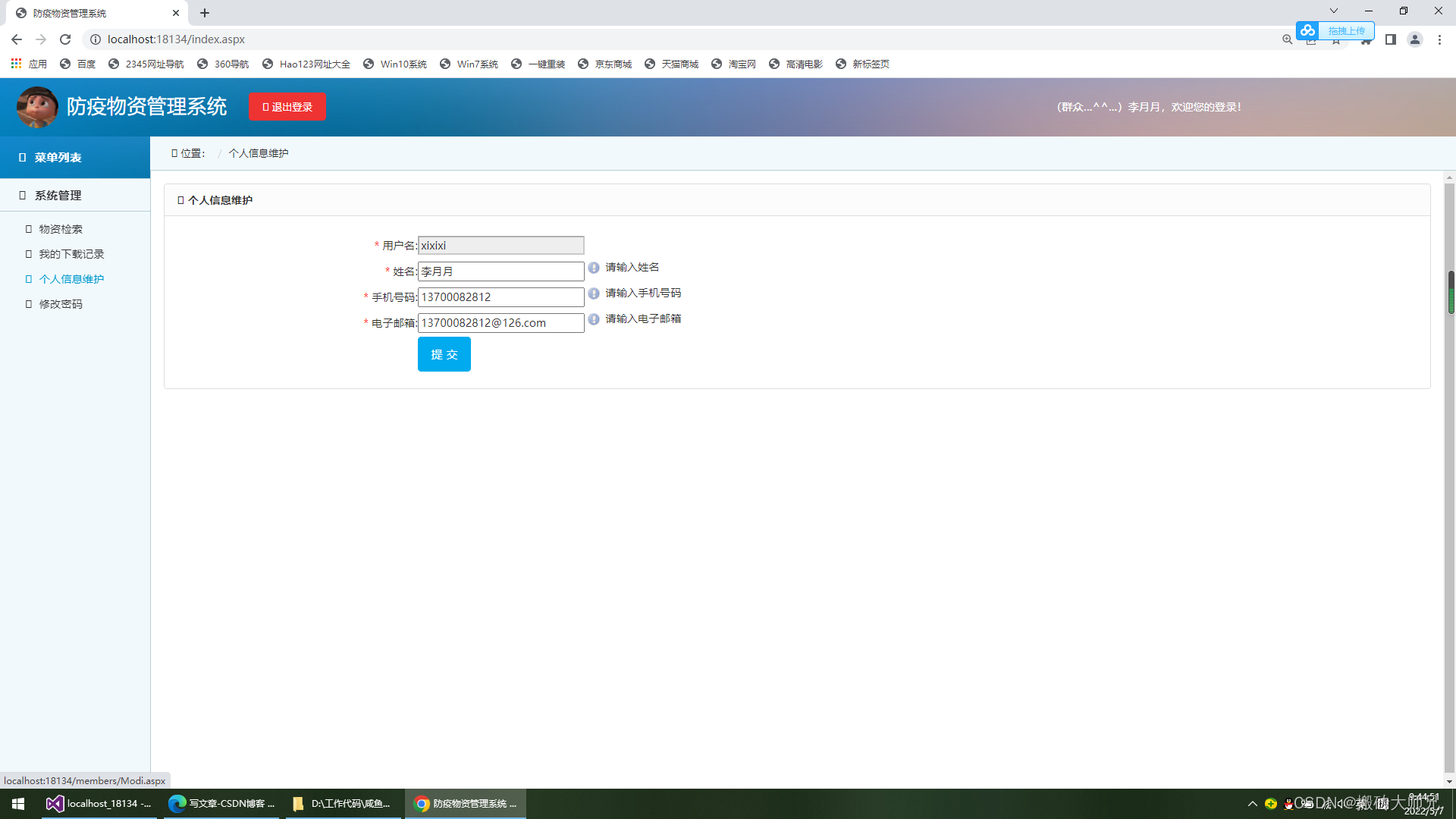Open a new browser tab with the plus
This screenshot has width=1456, height=819.
click(205, 13)
